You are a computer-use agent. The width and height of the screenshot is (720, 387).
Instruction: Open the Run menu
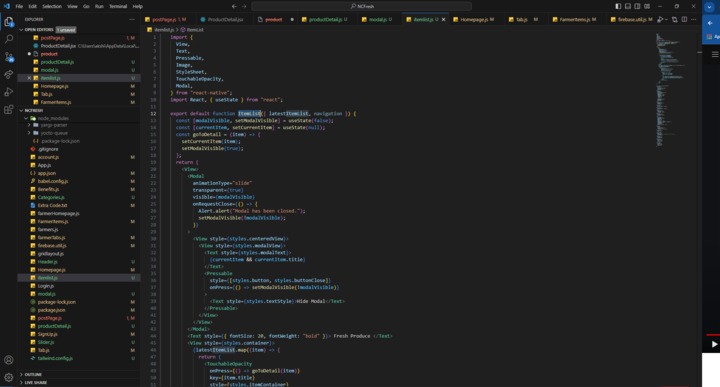99,6
